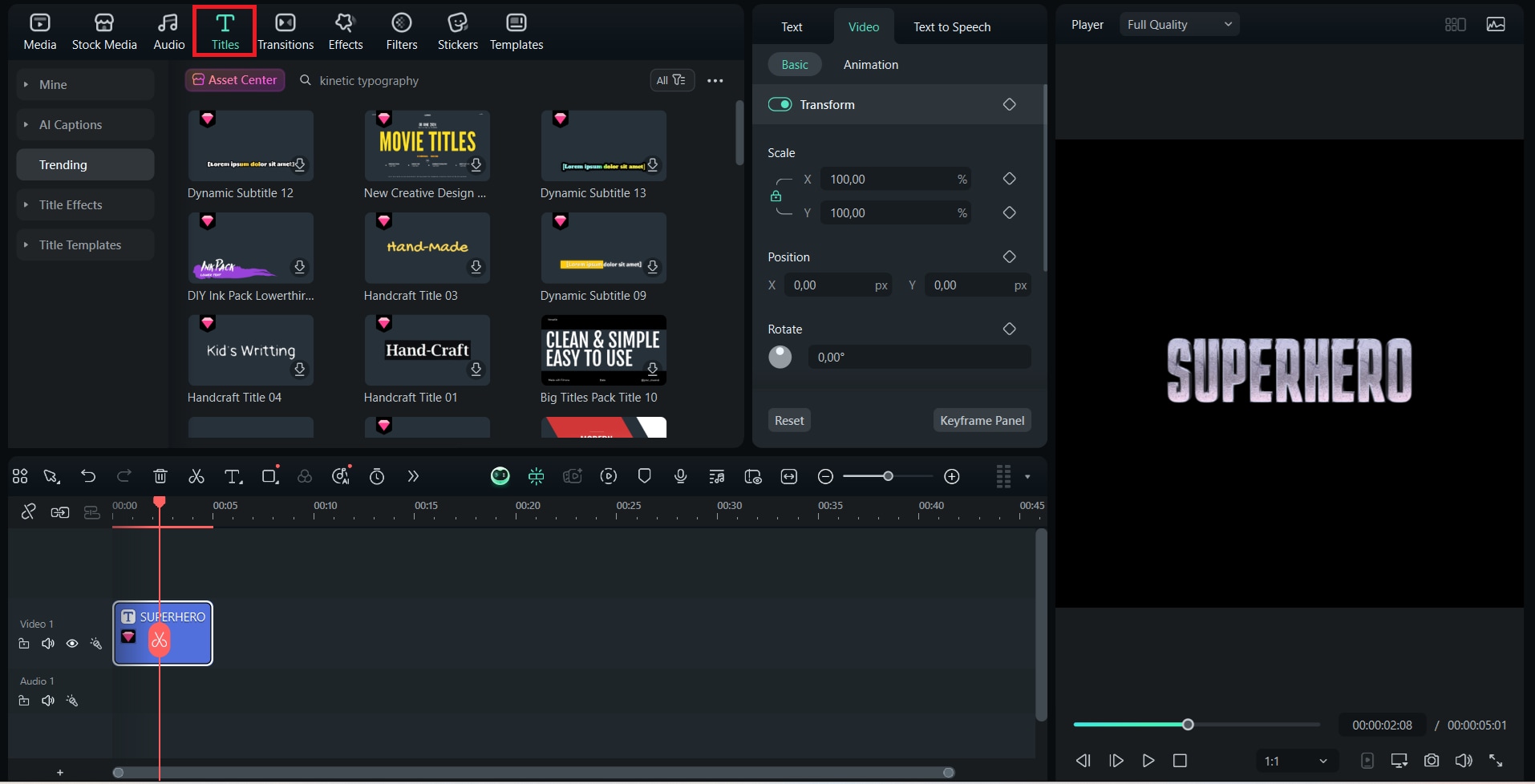1535x784 pixels.
Task: Switch to the Audio tab
Action: [x=168, y=32]
